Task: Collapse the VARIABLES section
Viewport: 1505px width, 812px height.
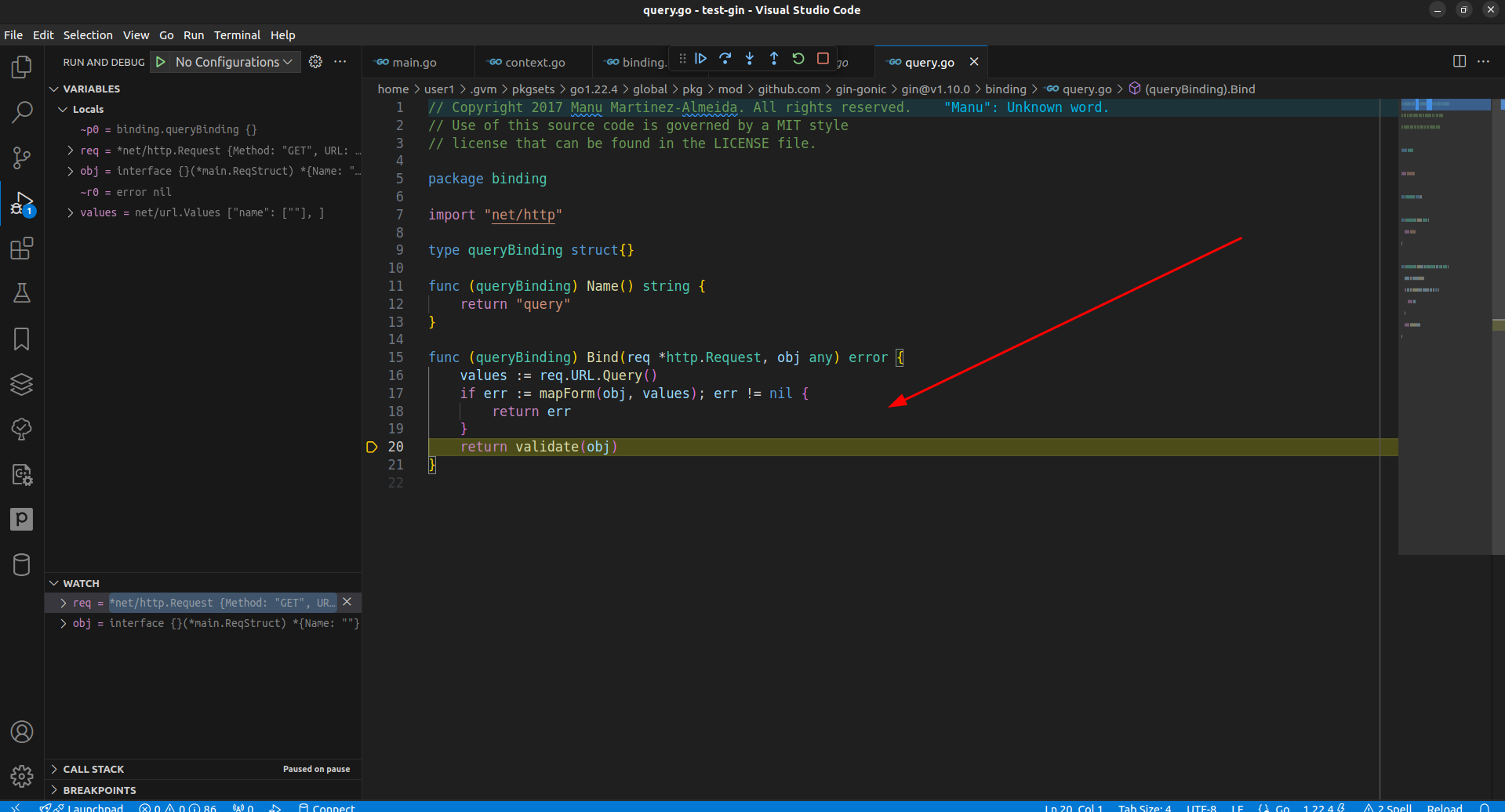Action: click(92, 89)
